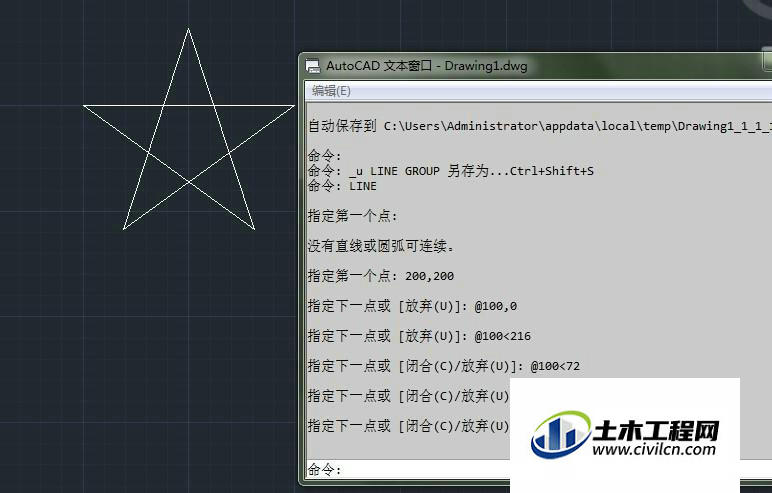772x493 pixels.
Task: Click the history line ending in '@100,0'
Action: pyautogui.click(x=412, y=306)
